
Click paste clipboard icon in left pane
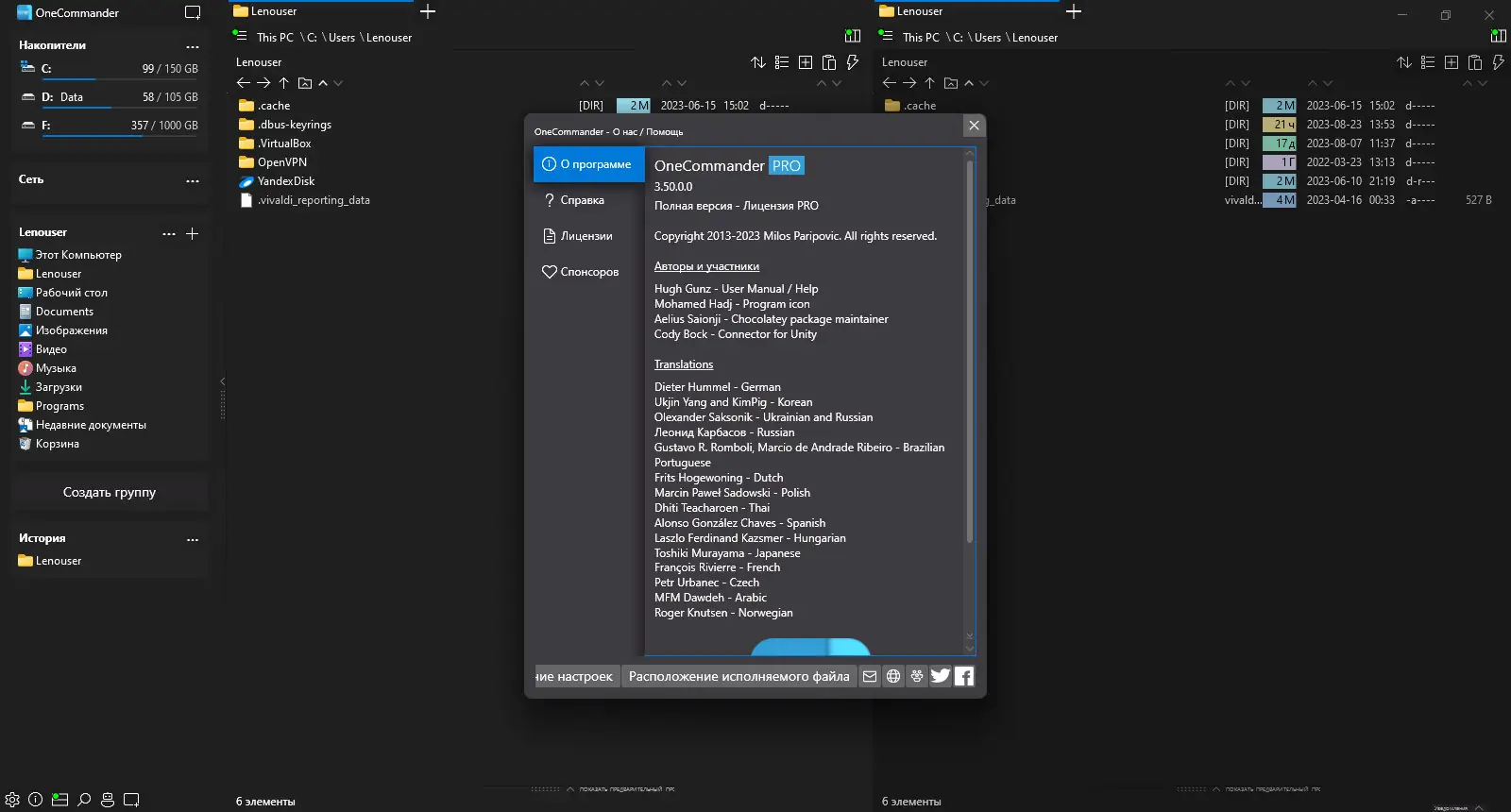pyautogui.click(x=829, y=62)
